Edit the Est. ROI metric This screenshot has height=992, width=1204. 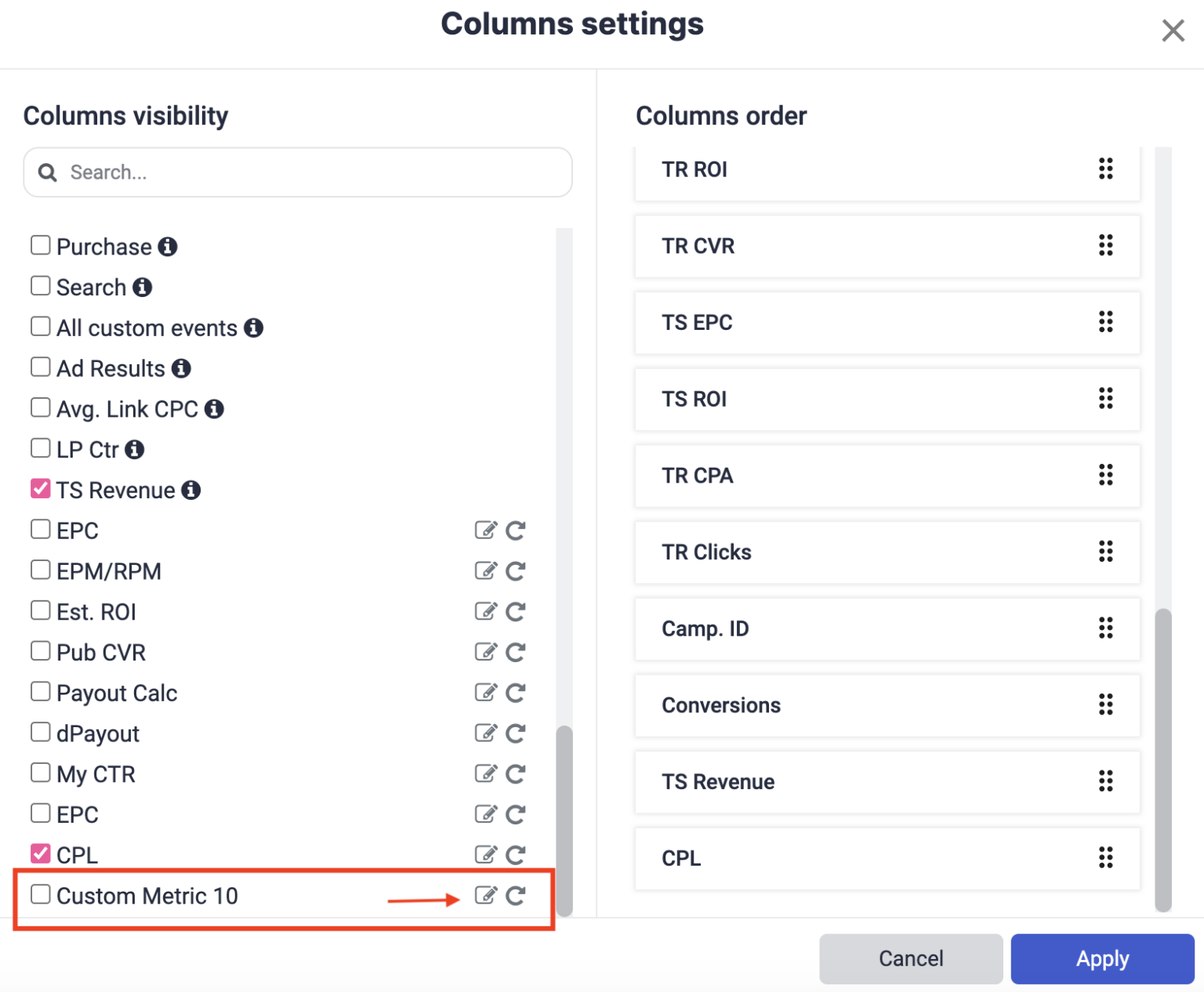(487, 611)
